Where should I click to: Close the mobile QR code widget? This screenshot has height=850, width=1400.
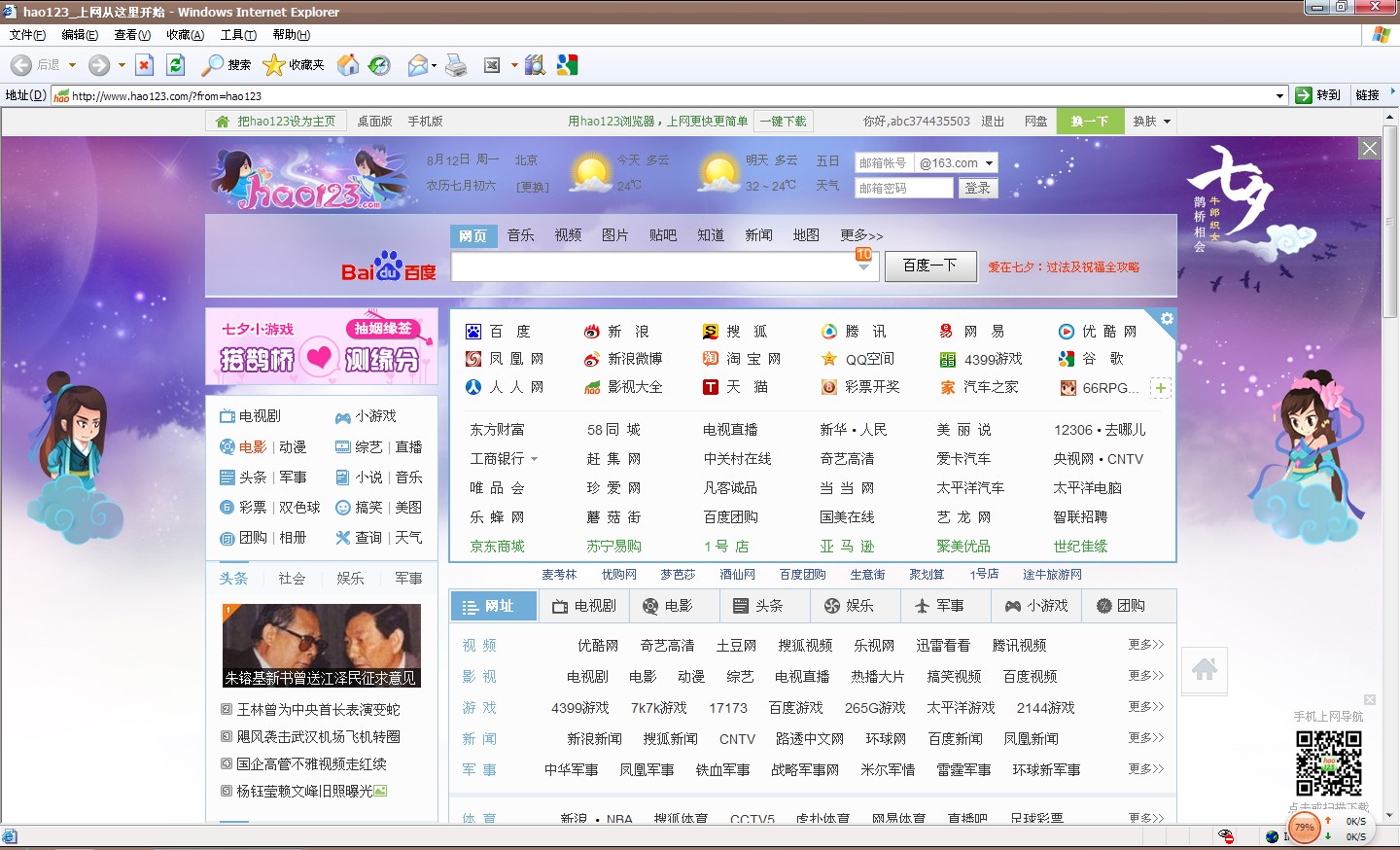[1370, 700]
